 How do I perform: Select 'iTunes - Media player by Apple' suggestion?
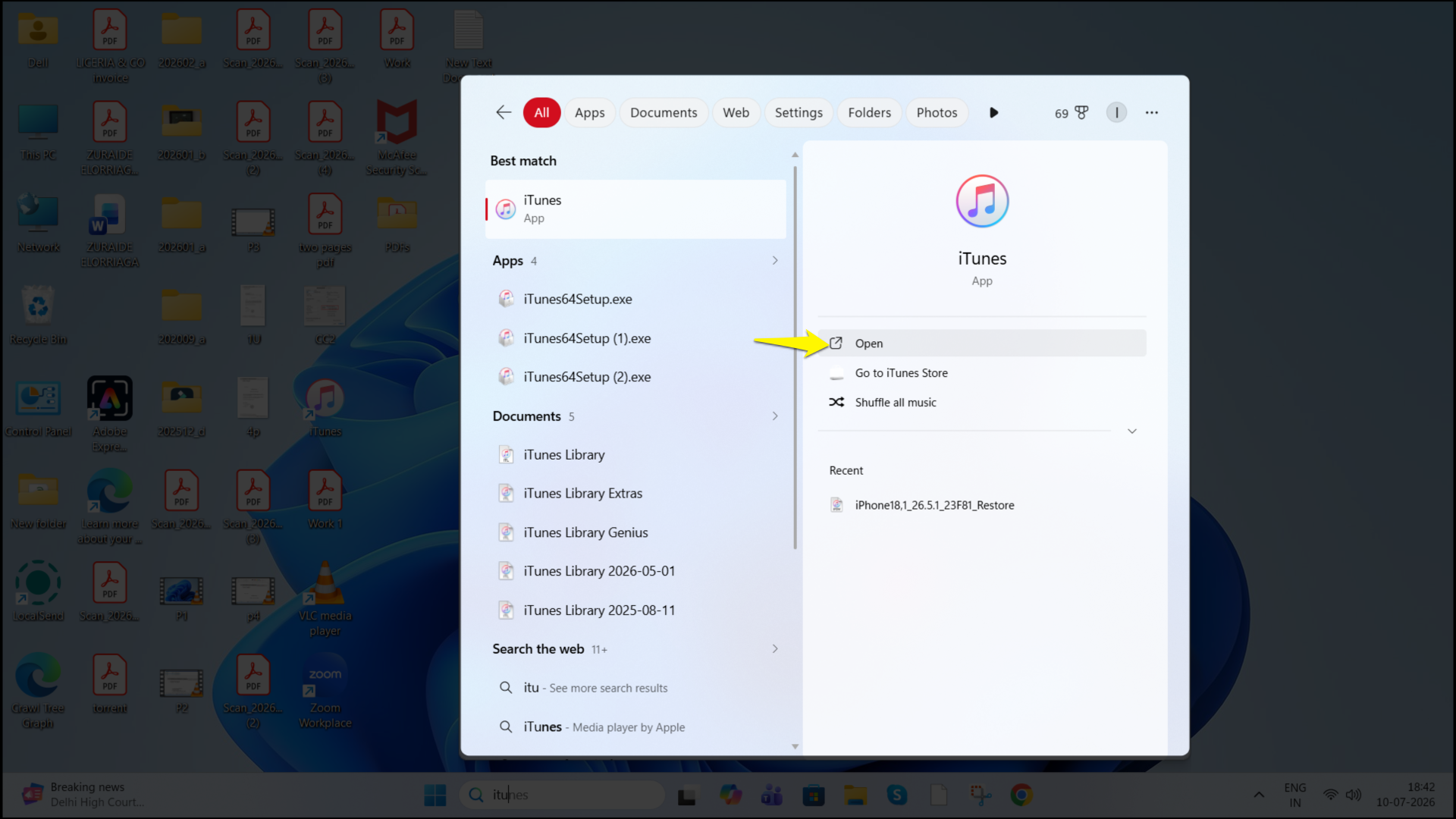click(635, 726)
